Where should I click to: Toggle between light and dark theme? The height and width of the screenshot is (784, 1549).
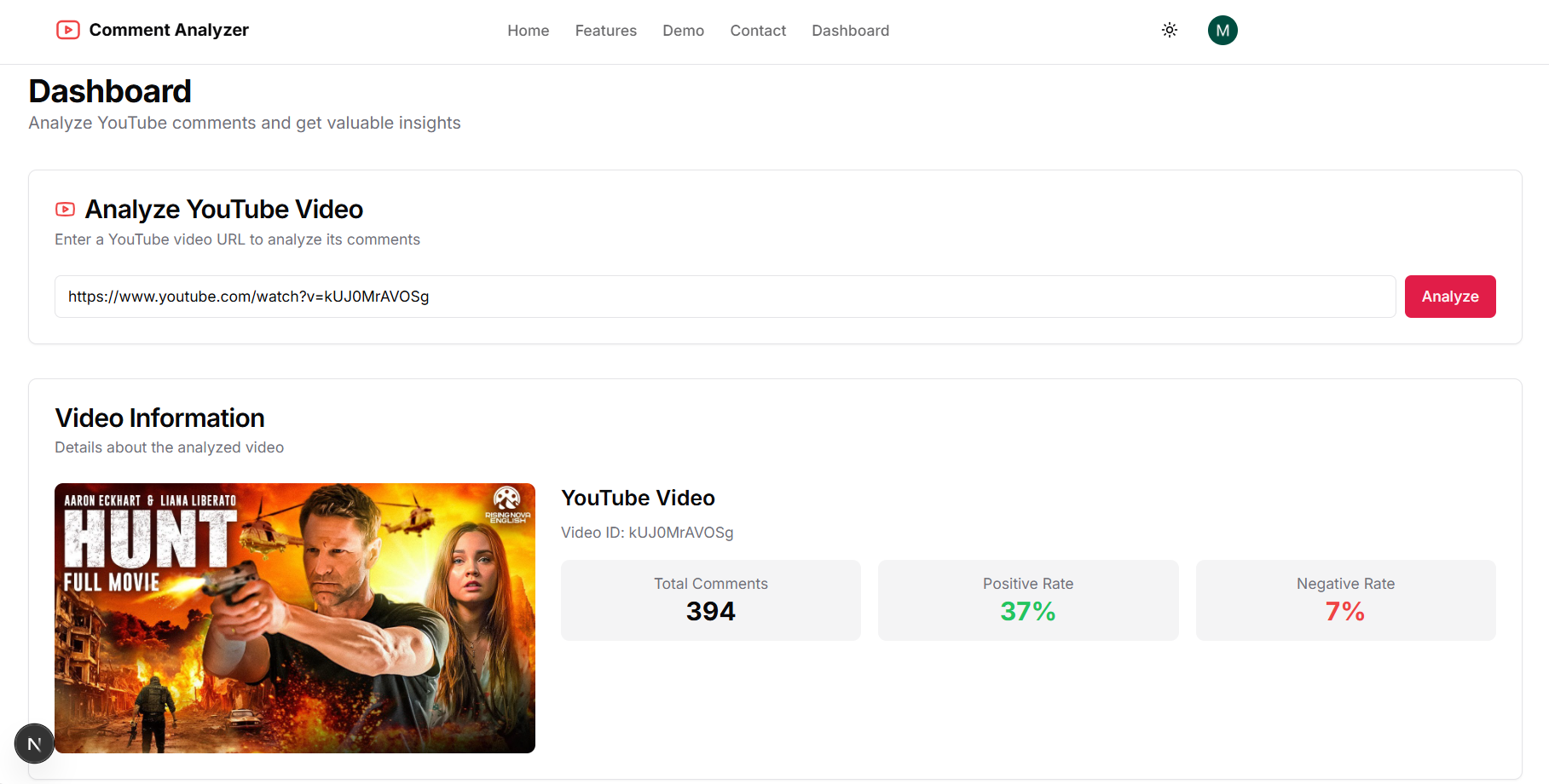[x=1169, y=30]
